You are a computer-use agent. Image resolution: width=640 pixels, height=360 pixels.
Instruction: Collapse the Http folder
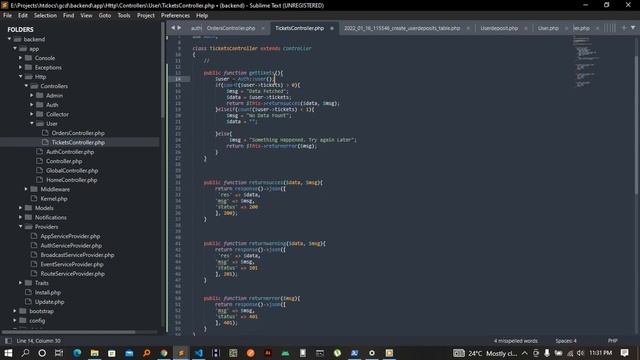coord(20,77)
